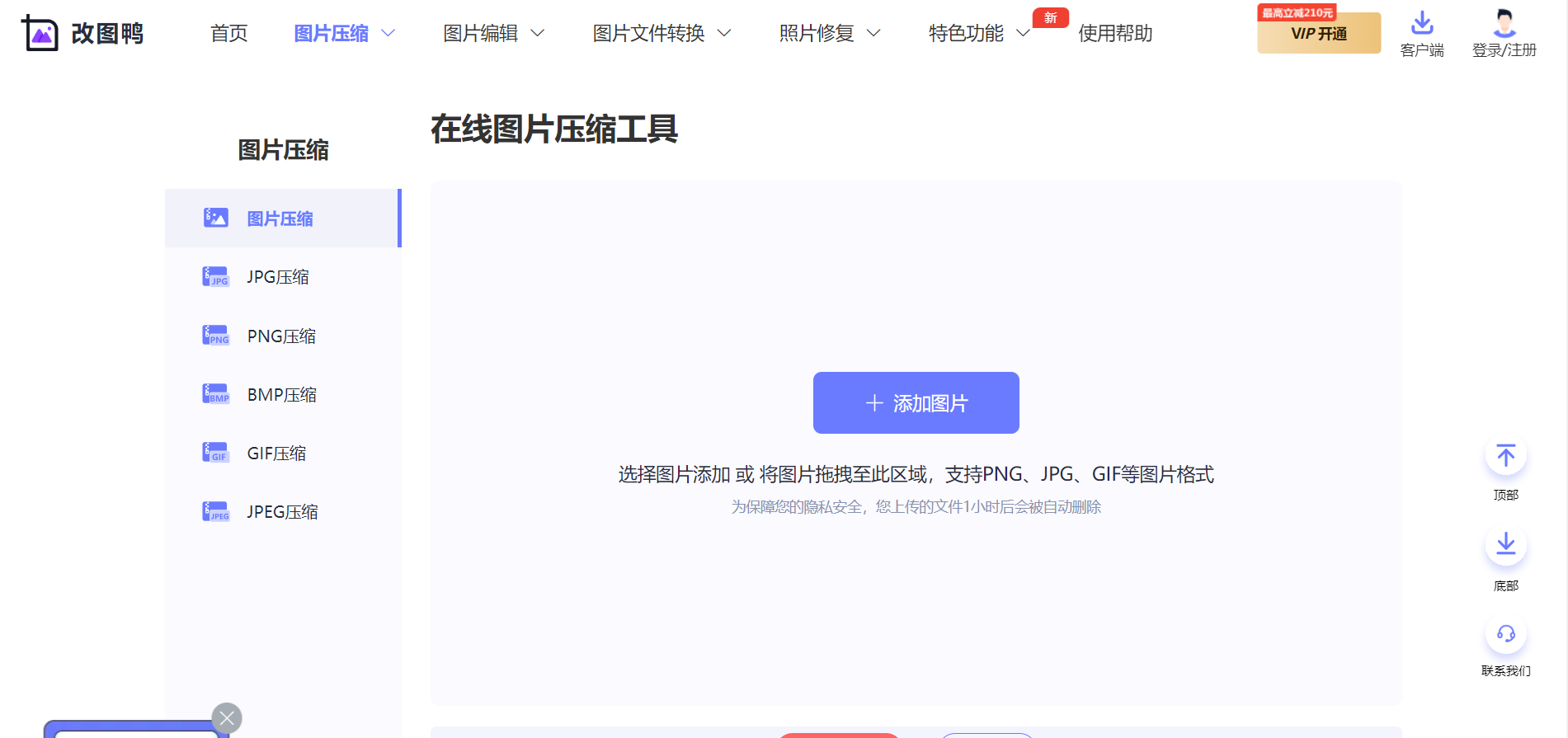Screen dimensions: 1568x738
Task: Go to 首页 in navigation
Action: tap(228, 34)
